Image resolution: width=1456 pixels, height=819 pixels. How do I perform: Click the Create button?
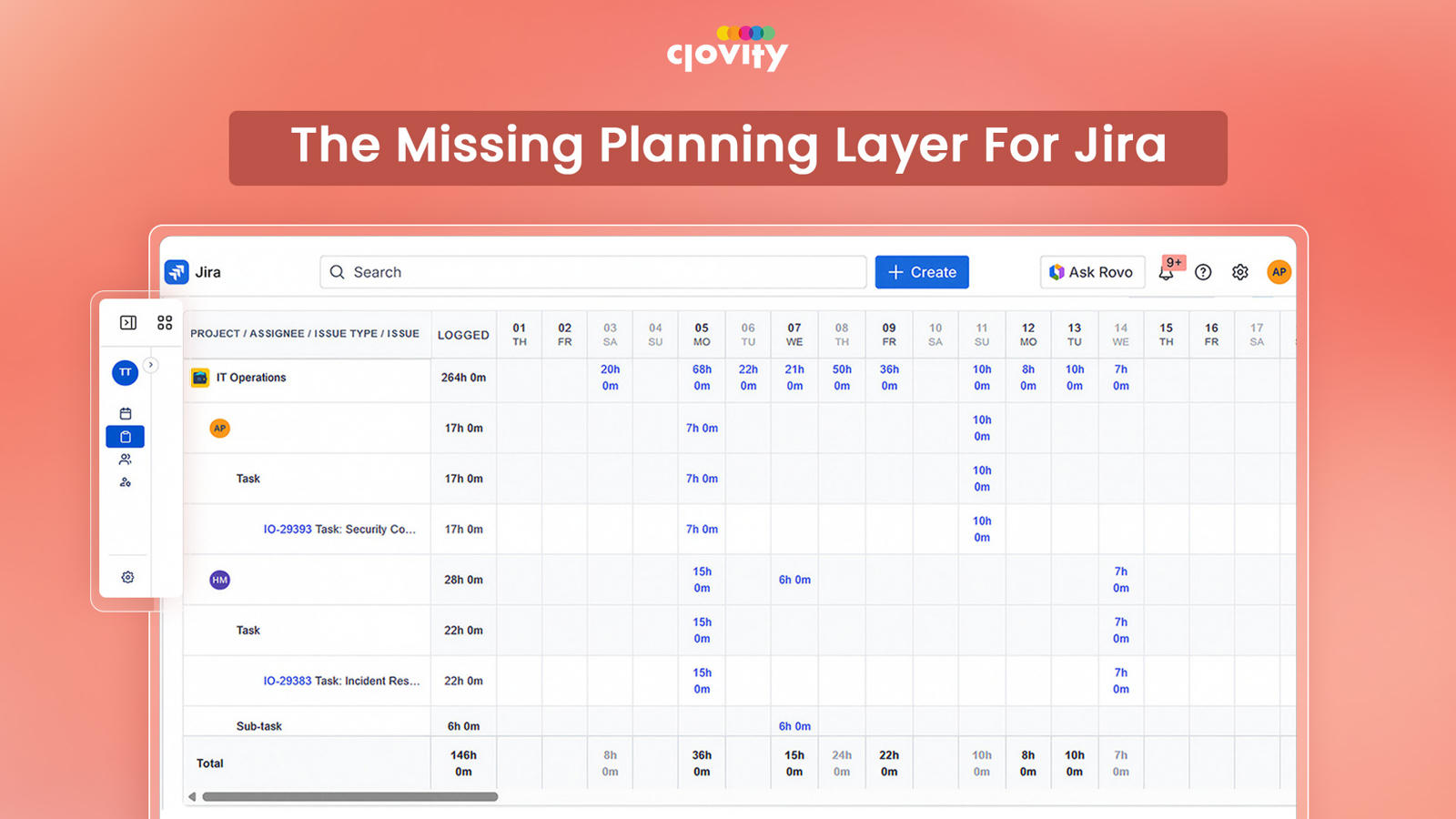[922, 272]
